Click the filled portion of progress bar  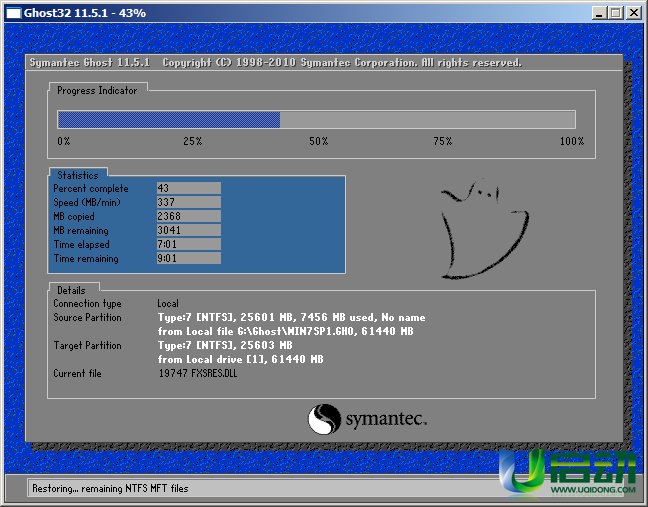point(168,120)
